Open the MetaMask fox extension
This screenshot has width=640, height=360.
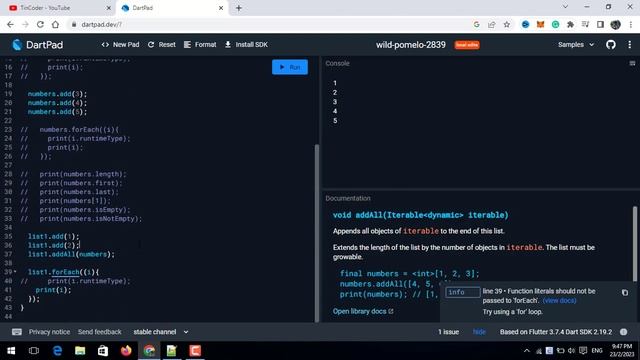pos(540,24)
